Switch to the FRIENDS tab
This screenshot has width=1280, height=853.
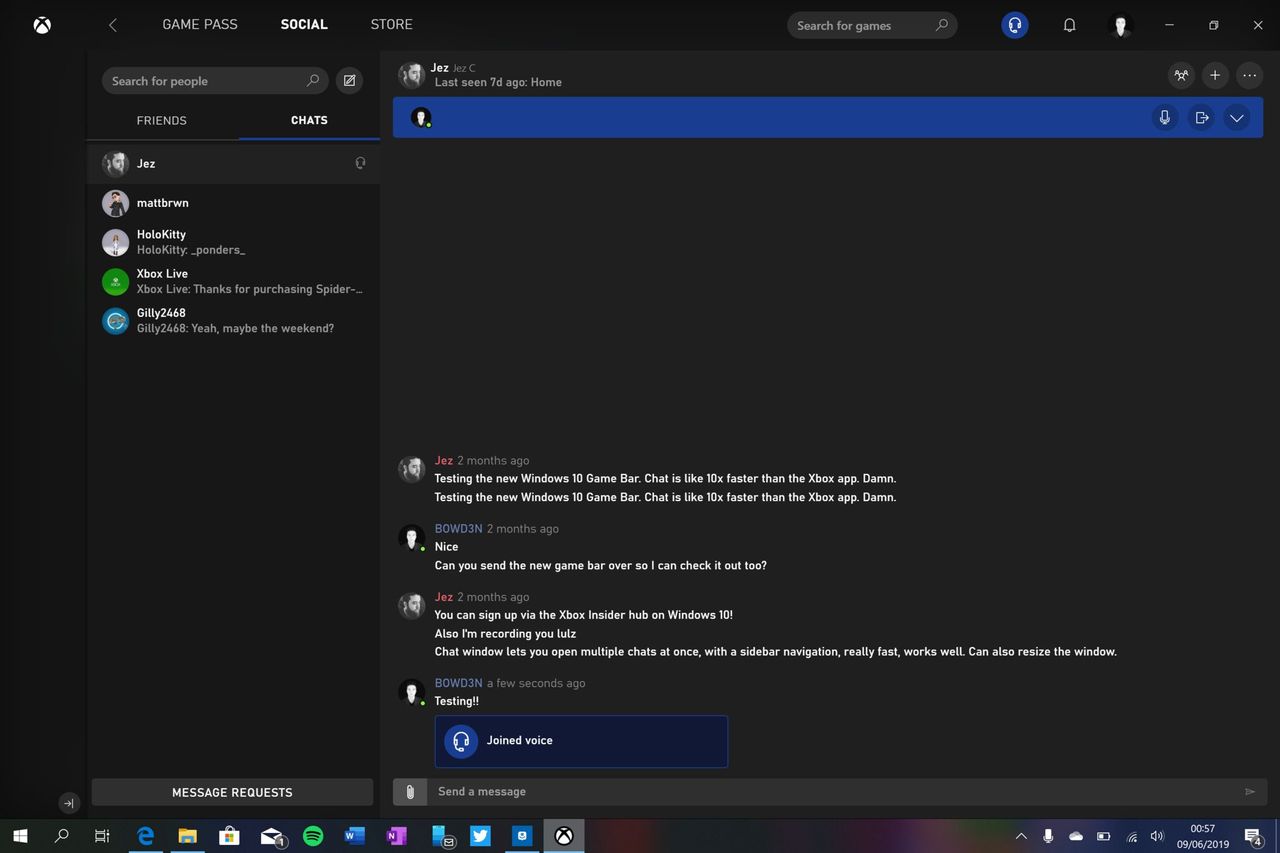tap(162, 120)
